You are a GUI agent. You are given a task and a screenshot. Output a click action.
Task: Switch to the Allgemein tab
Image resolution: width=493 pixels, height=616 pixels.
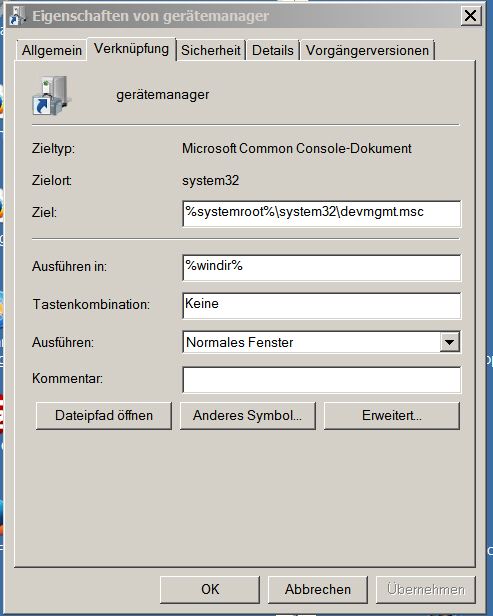coord(51,50)
